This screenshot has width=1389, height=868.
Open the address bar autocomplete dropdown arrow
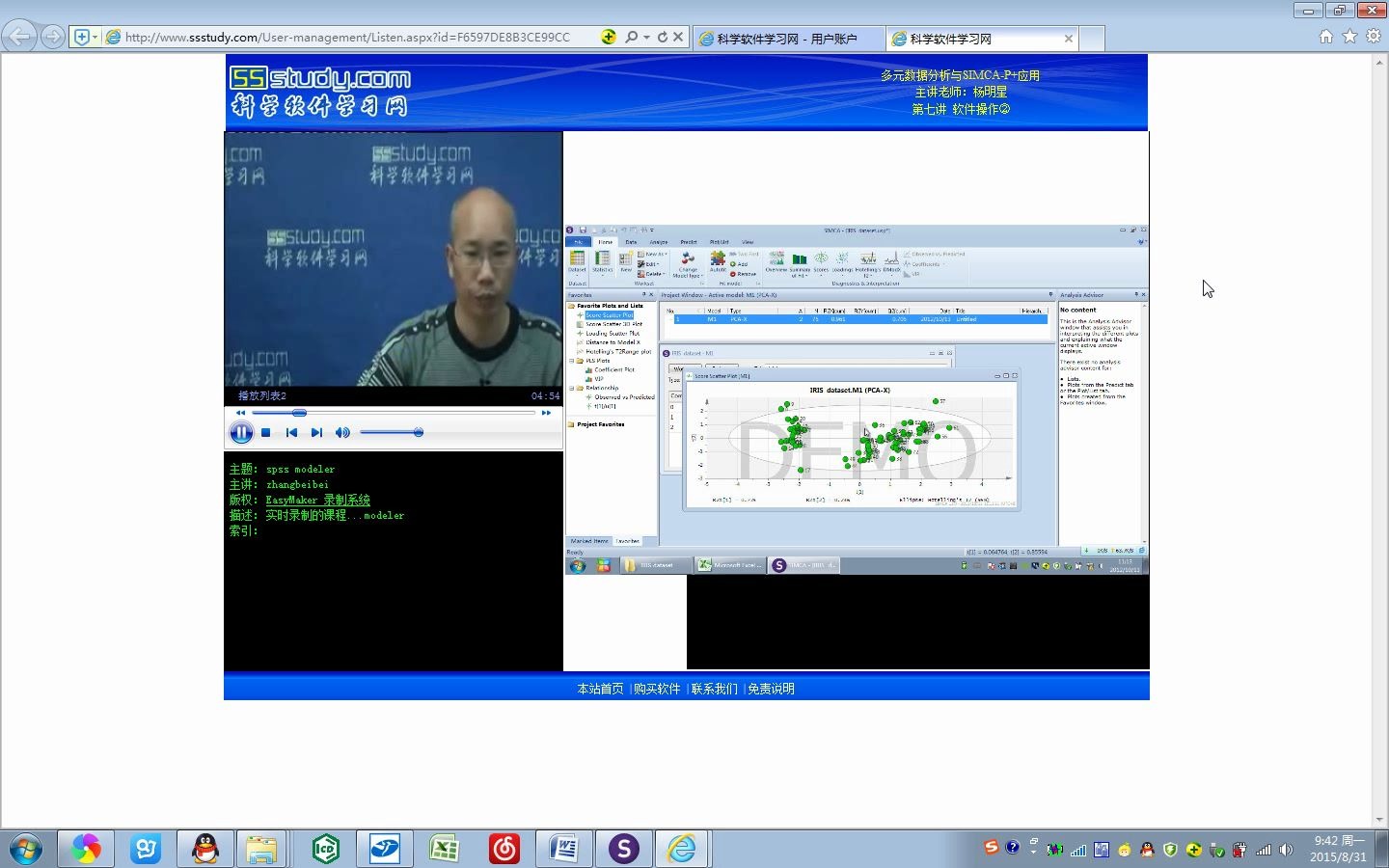pos(646,37)
